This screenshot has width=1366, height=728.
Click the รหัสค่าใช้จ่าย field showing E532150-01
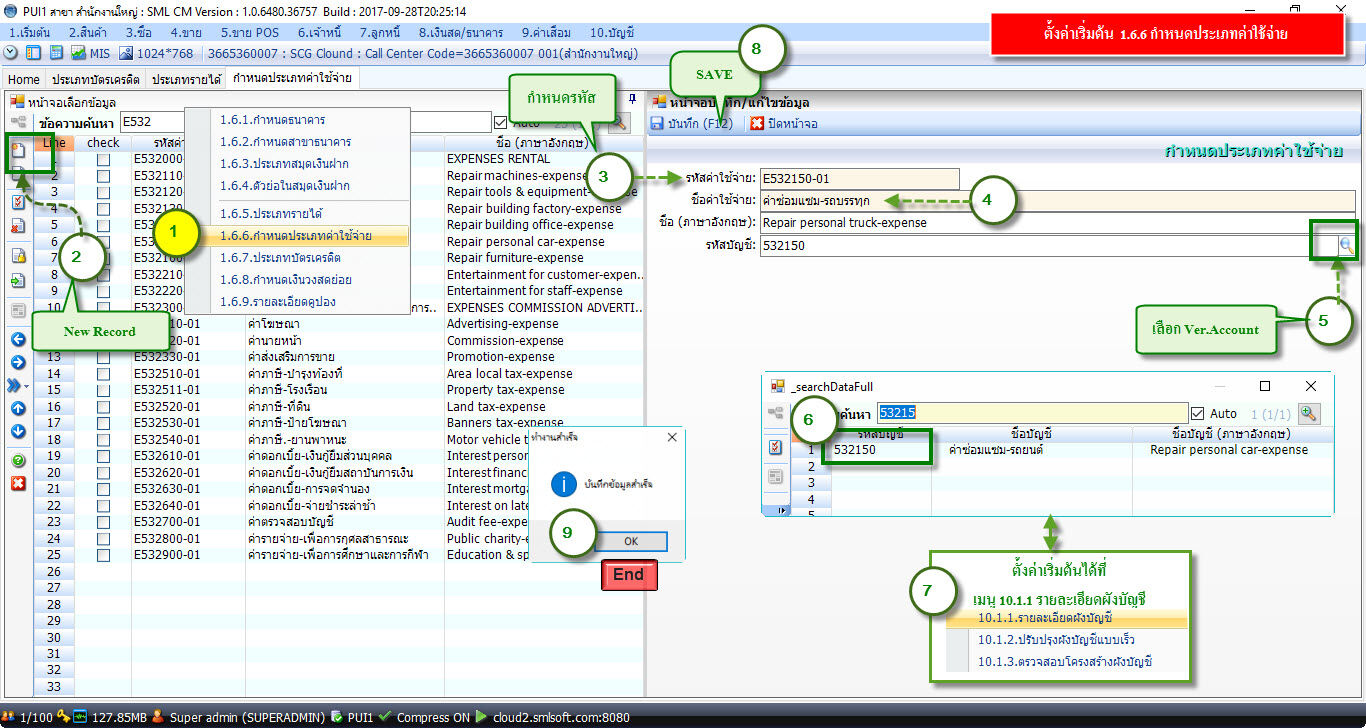point(860,179)
